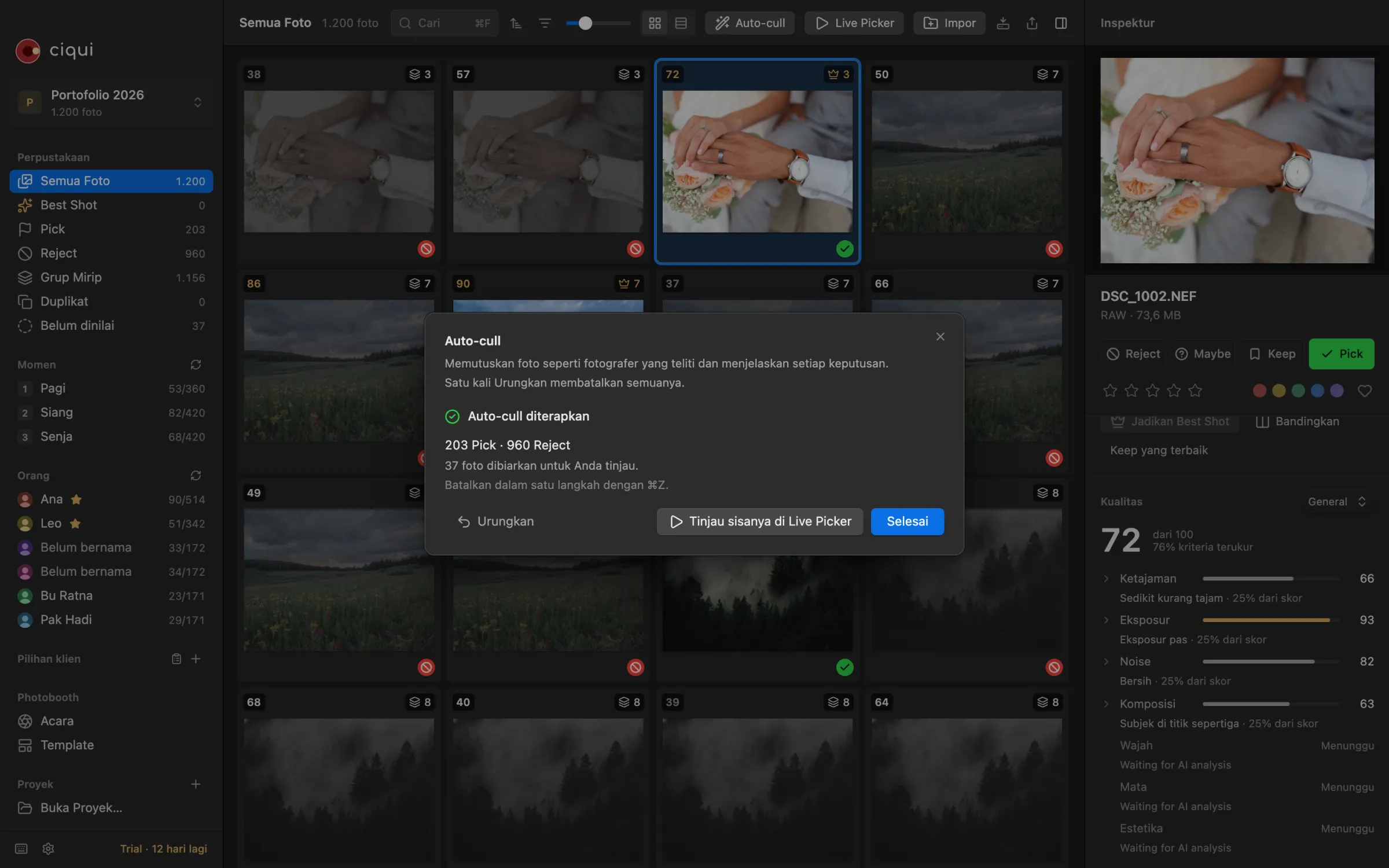Click the first rating star
Screen dimensions: 1389x868
point(1109,391)
